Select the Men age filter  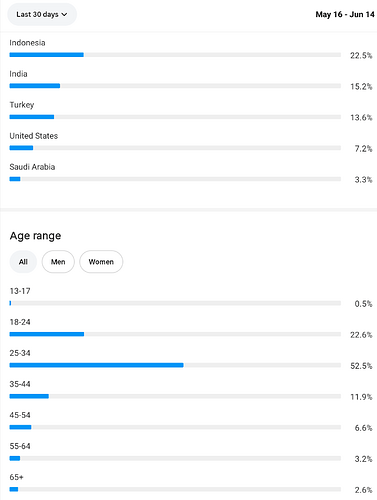pos(58,262)
